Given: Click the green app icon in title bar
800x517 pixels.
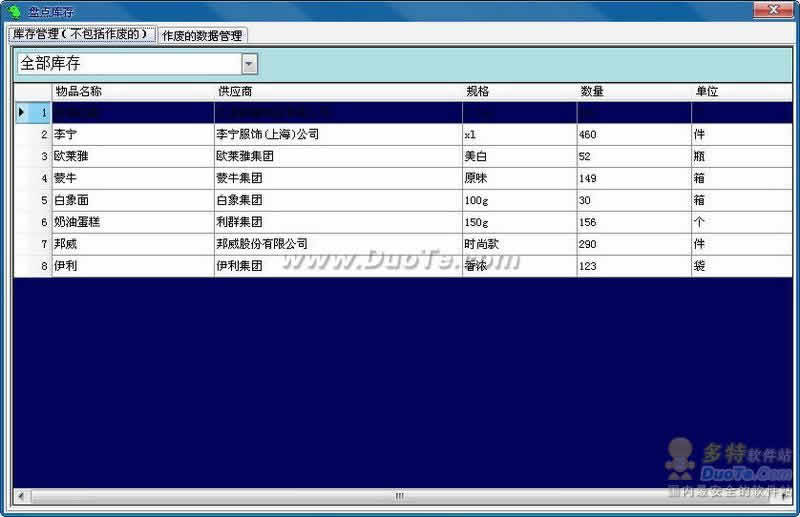Looking at the screenshot, I should click(14, 11).
